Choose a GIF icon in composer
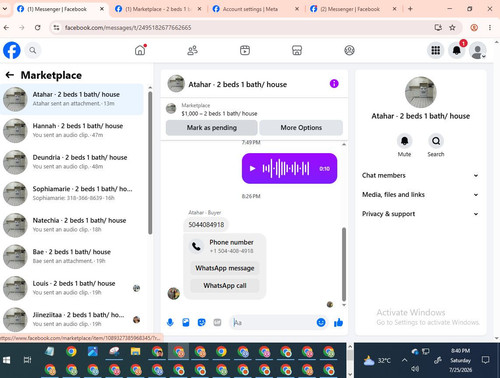 [x=217, y=322]
